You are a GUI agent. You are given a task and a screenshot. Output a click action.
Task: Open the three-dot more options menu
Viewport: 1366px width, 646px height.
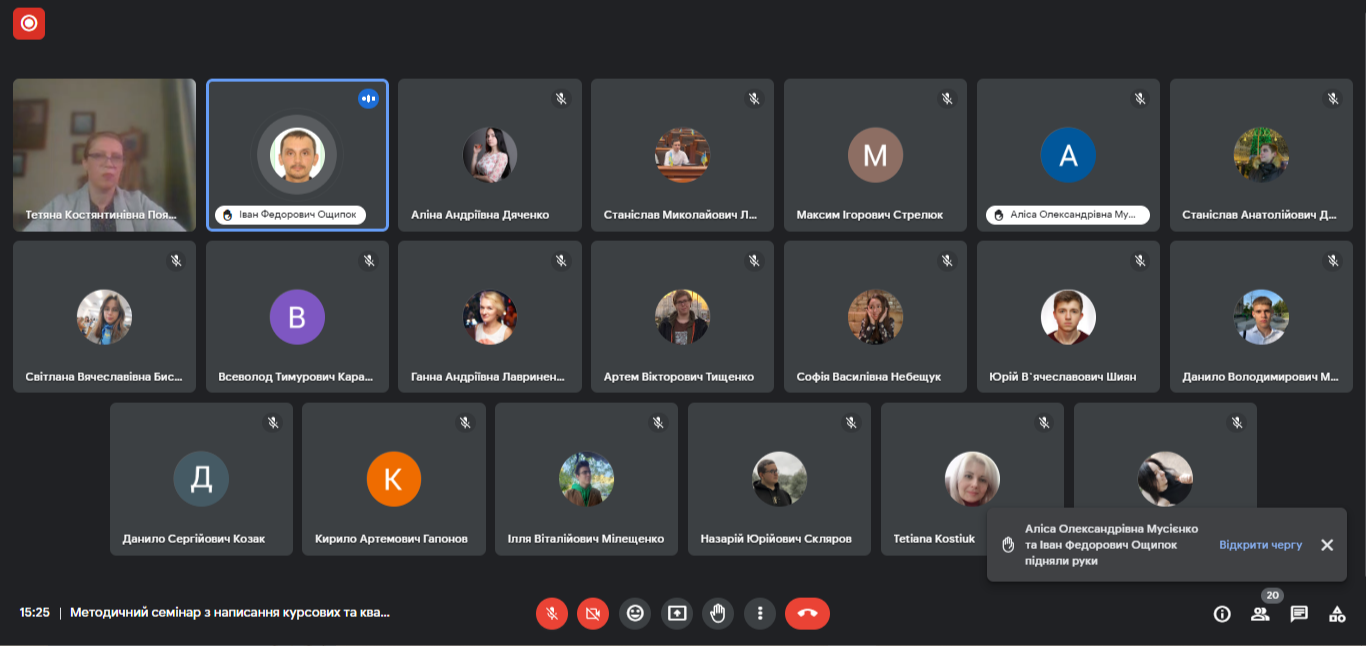[x=760, y=613]
